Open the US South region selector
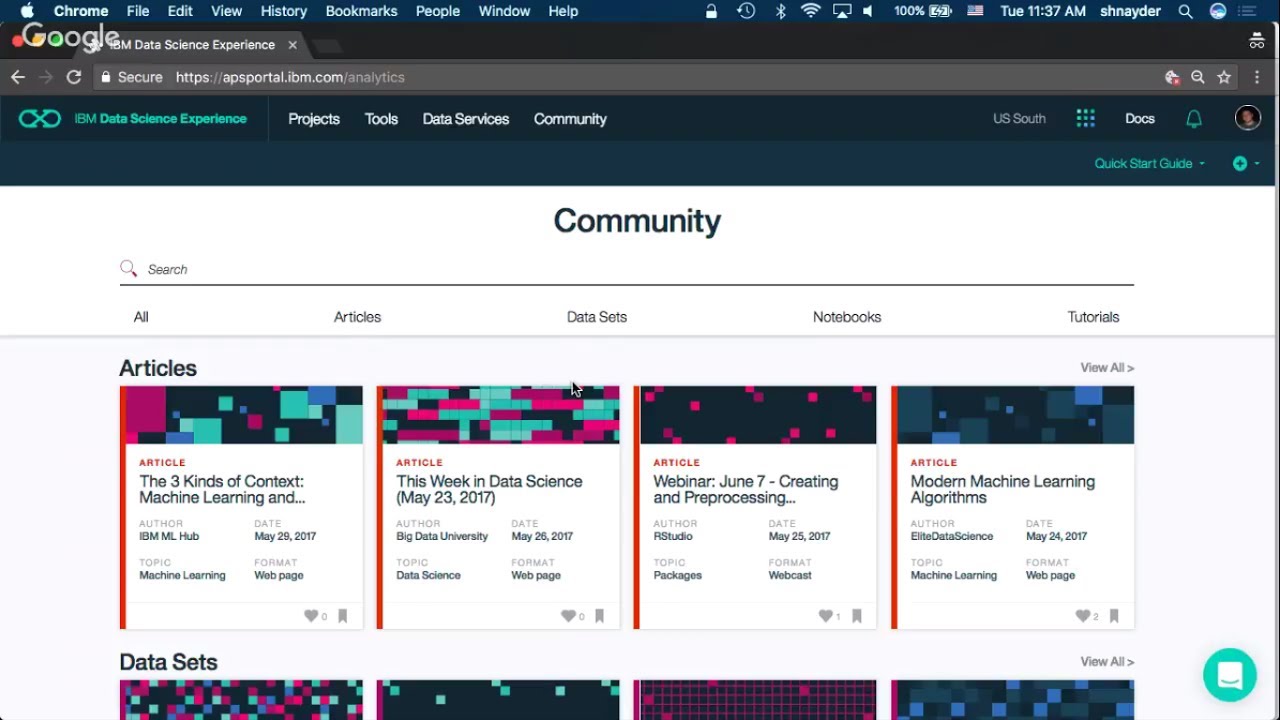The height and width of the screenshot is (720, 1280). click(1019, 119)
